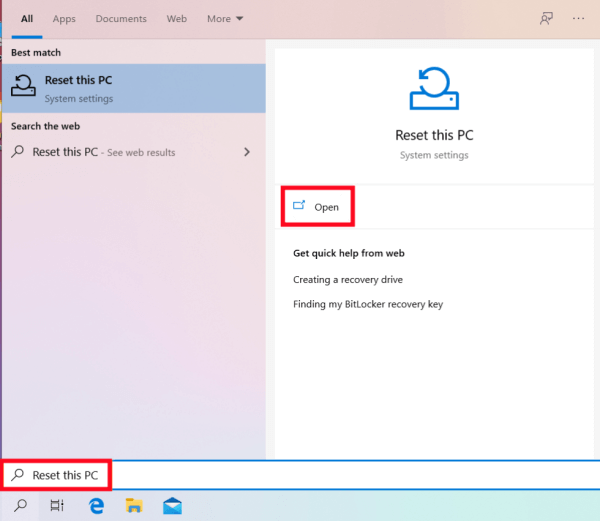
Task: Expand the web results chevron arrow
Action: tap(246, 152)
